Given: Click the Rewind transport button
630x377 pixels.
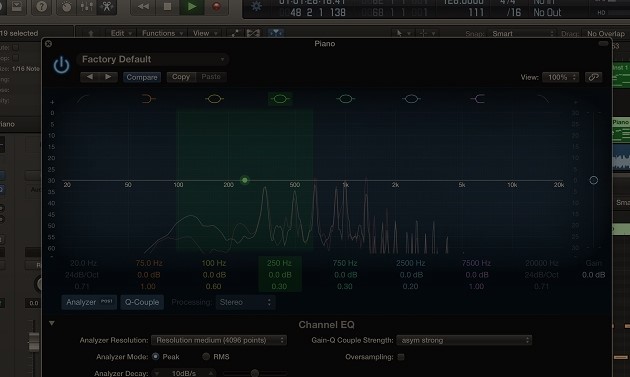Looking at the screenshot, I should click(x=143, y=6).
